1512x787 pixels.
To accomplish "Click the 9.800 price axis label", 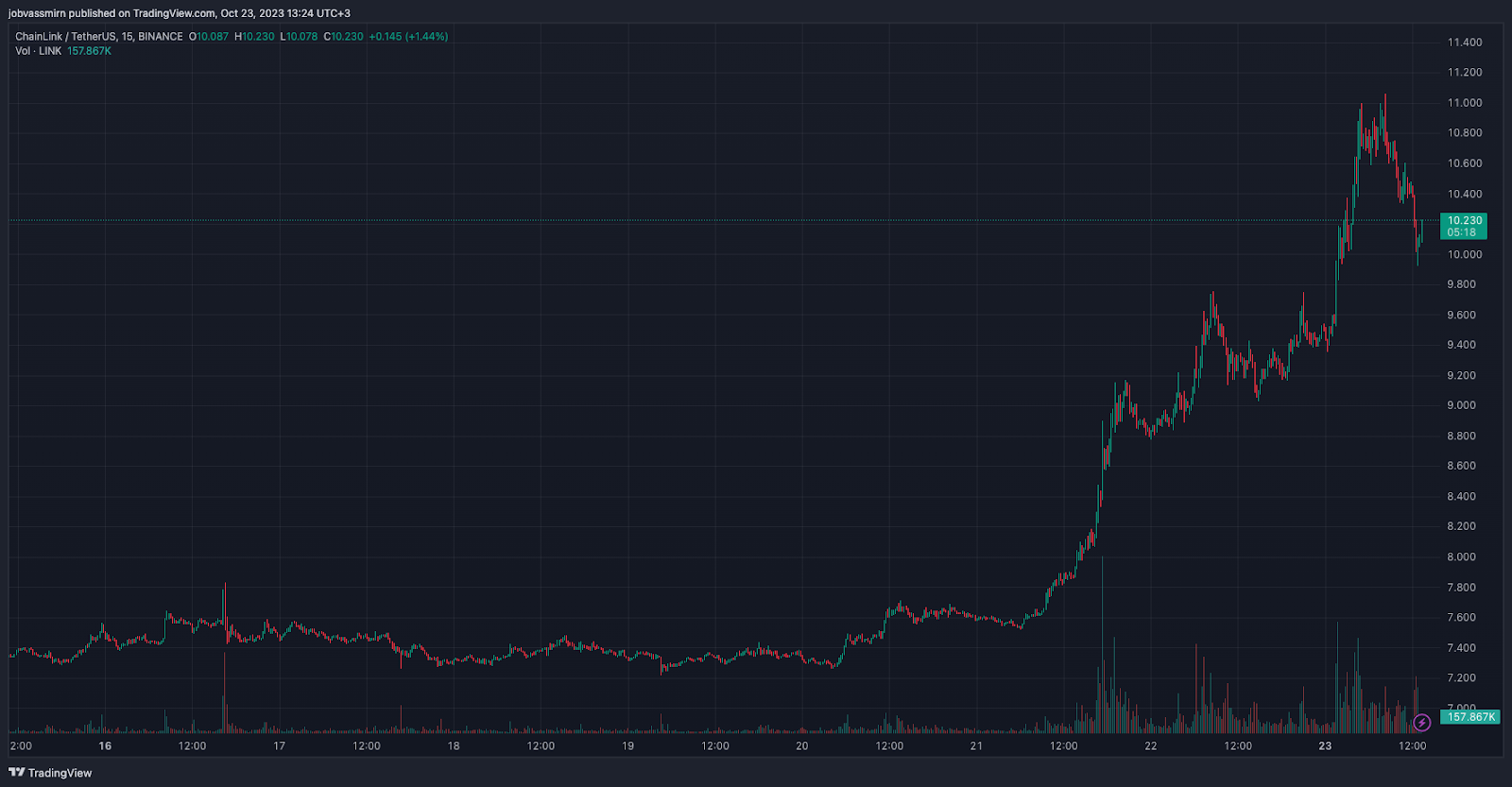I will click(x=1462, y=284).
